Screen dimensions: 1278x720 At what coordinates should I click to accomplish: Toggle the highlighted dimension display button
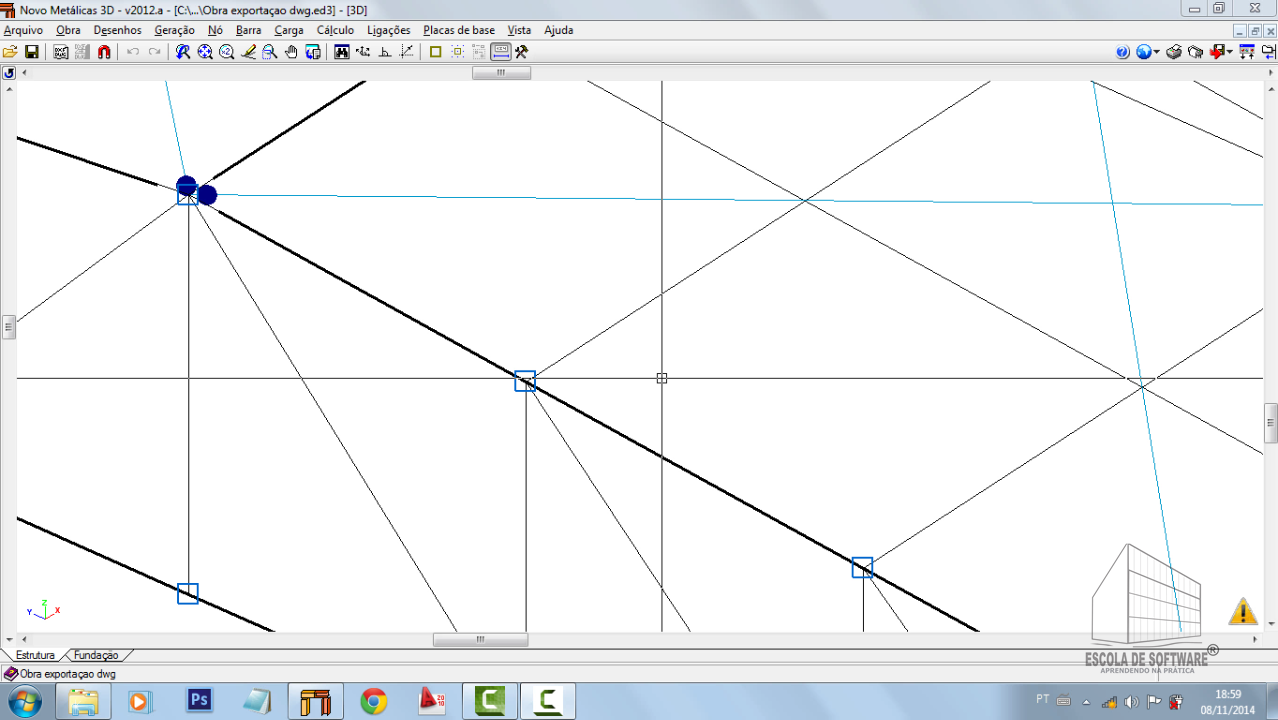(x=501, y=52)
